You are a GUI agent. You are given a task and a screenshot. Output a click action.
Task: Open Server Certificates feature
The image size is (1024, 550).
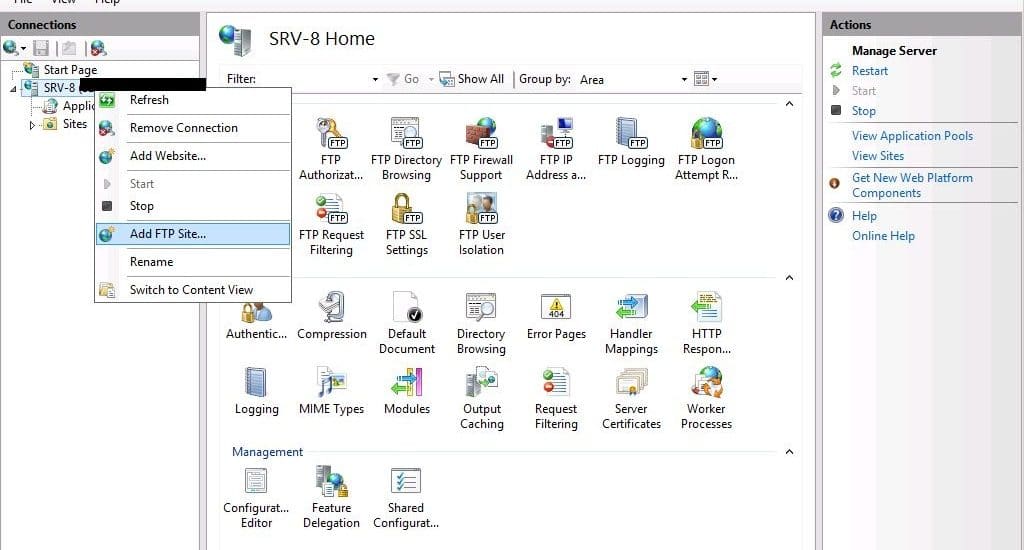click(x=631, y=398)
